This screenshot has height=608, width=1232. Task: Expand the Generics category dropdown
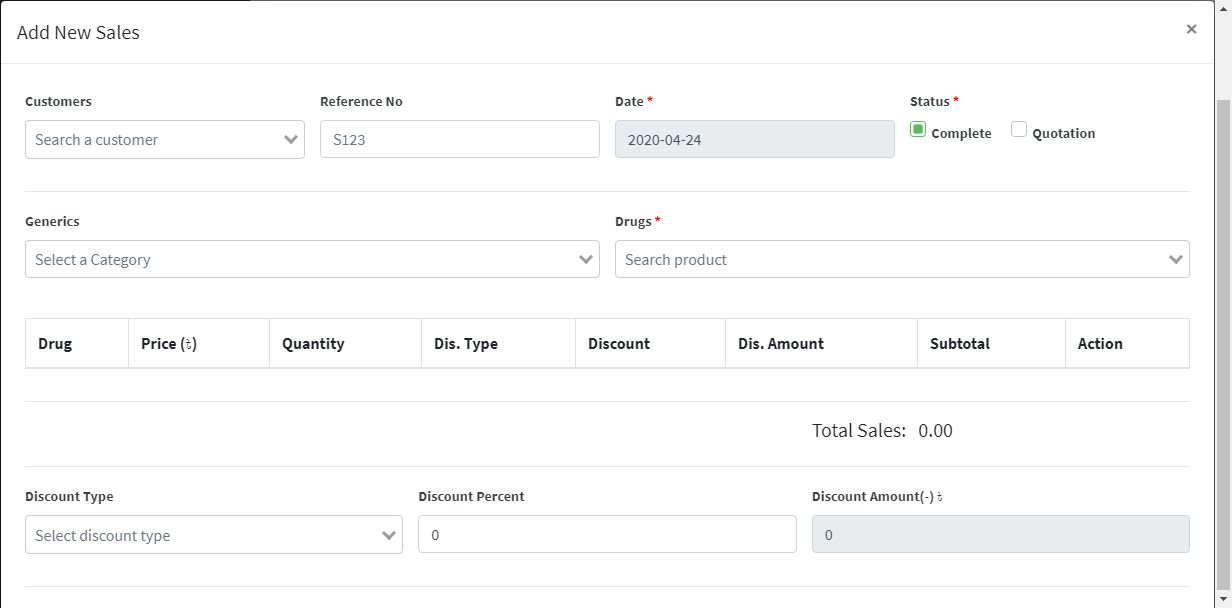pyautogui.click(x=312, y=260)
